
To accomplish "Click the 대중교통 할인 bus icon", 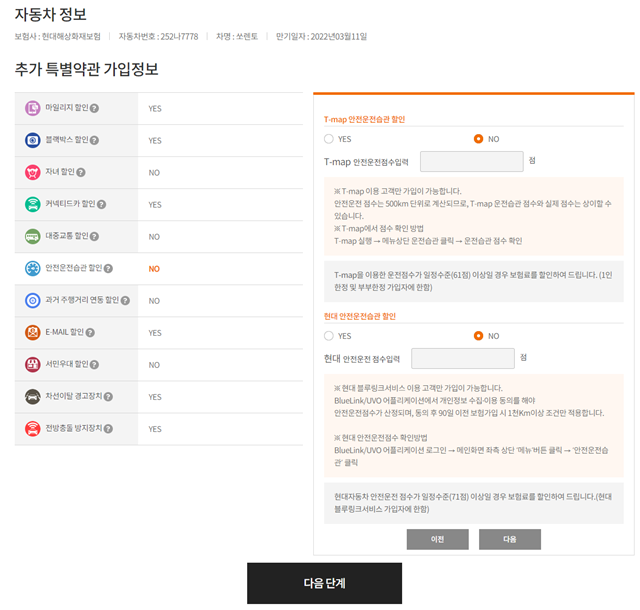I will click(x=33, y=236).
